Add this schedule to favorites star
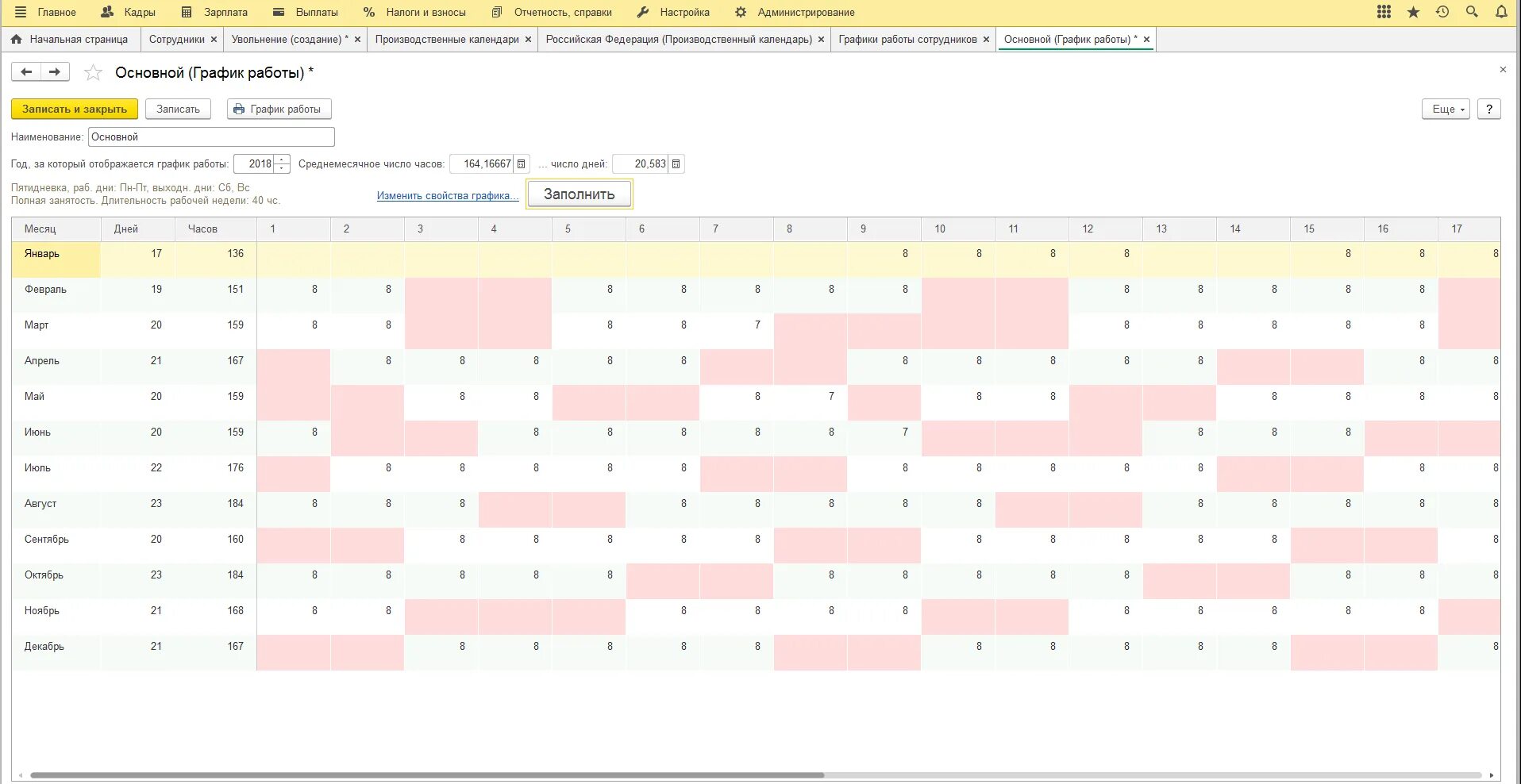Screen dimensions: 1521x784 point(93,73)
